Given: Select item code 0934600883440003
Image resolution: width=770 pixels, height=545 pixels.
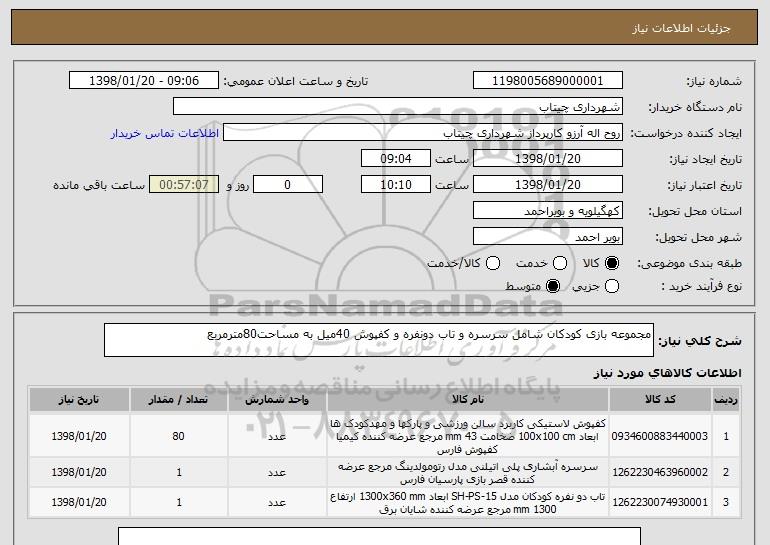Looking at the screenshot, I should click(x=660, y=436).
